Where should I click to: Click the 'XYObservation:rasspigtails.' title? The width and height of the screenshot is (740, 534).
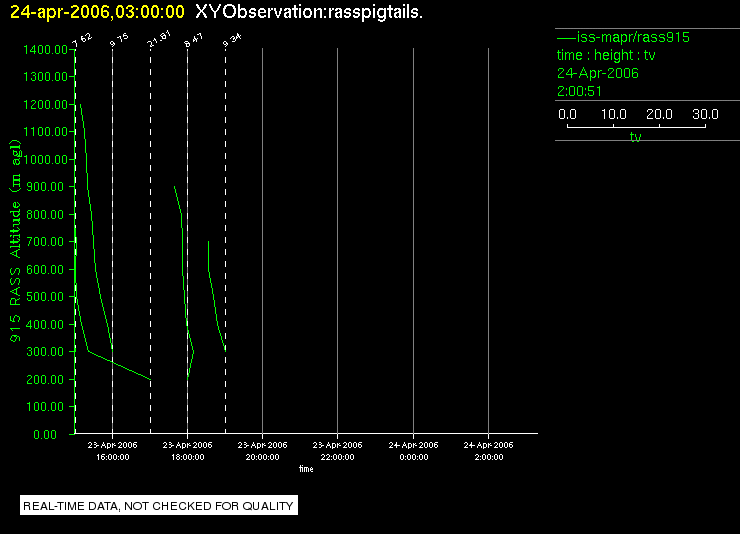point(309,12)
